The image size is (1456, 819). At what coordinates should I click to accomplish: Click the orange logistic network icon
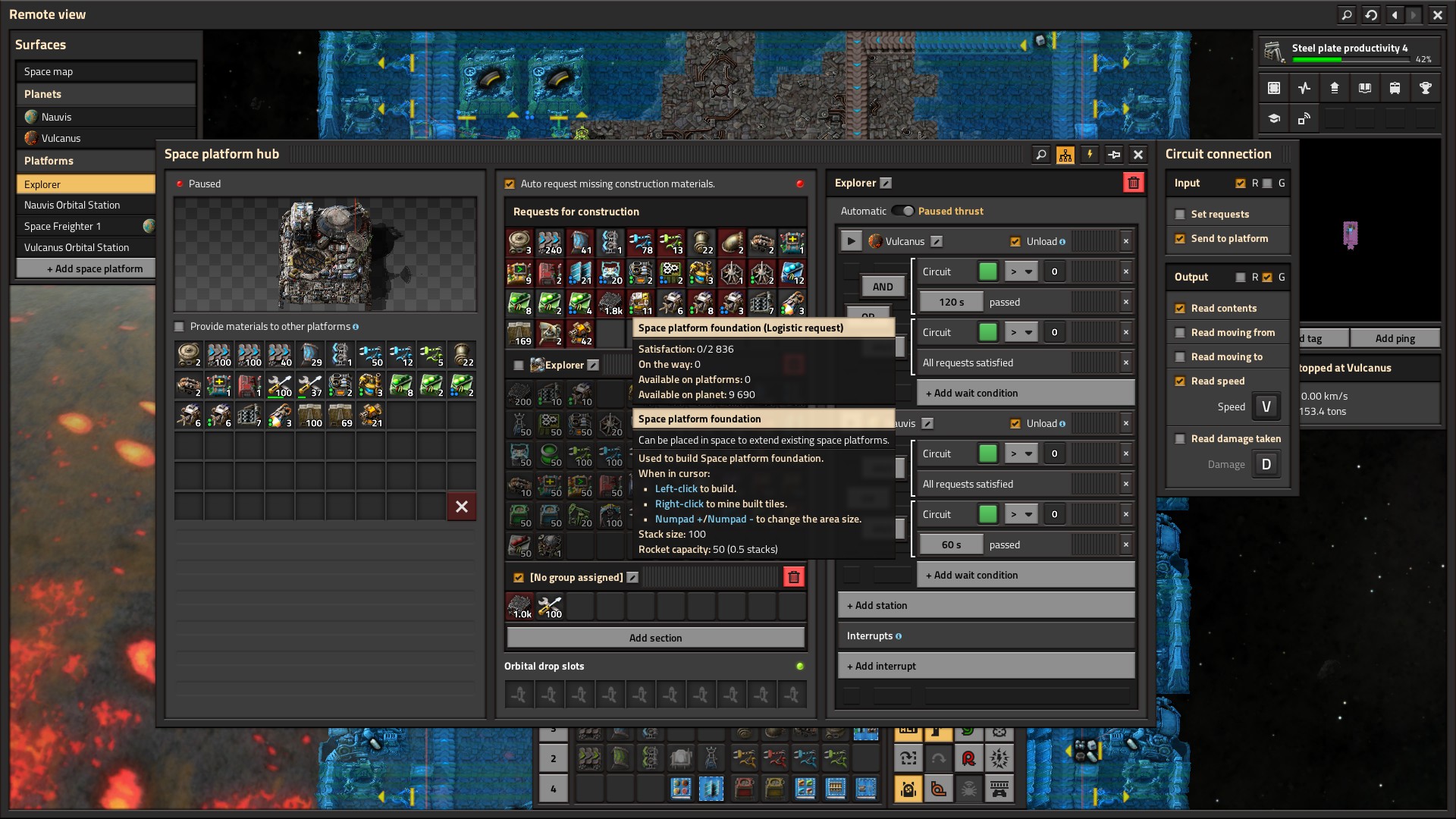pos(1065,155)
